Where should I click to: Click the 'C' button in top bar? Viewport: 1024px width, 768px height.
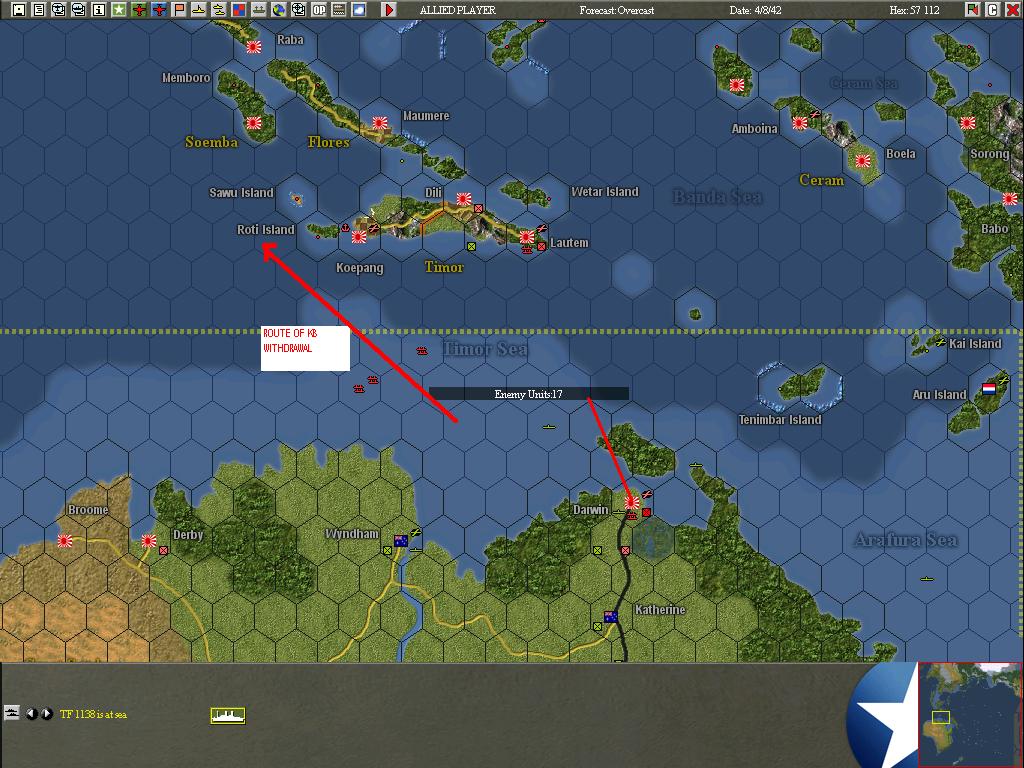(993, 10)
